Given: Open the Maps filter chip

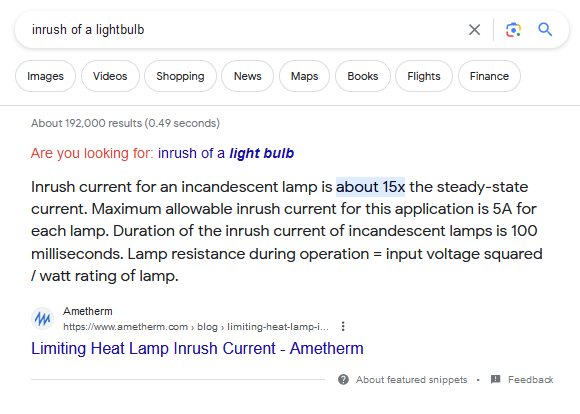Looking at the screenshot, I should tap(304, 76).
